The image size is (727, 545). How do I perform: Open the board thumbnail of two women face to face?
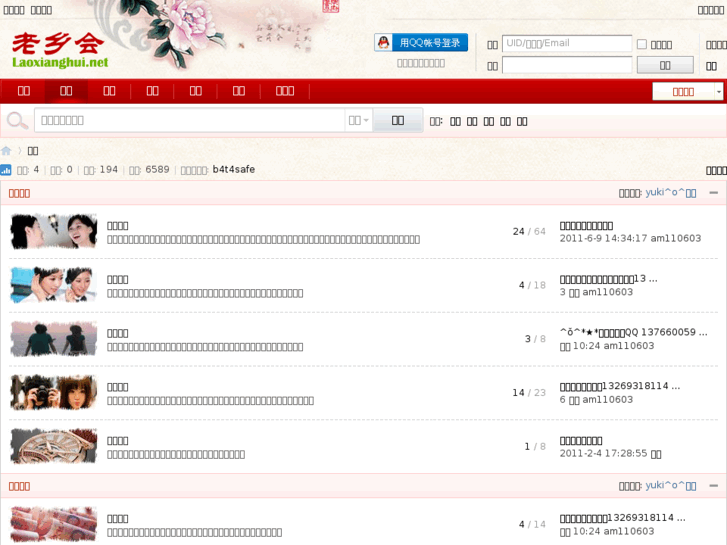(x=54, y=231)
